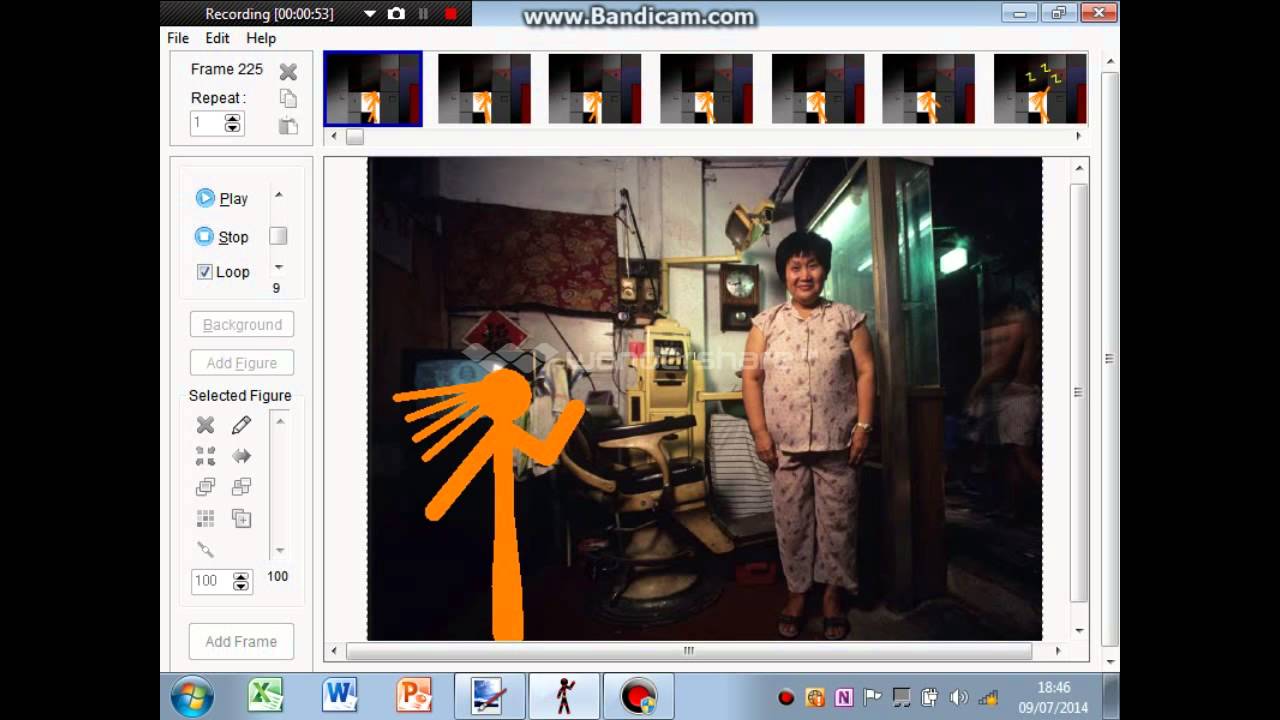Open the Edit menu
Viewport: 1280px width, 720px height.
pos(217,38)
